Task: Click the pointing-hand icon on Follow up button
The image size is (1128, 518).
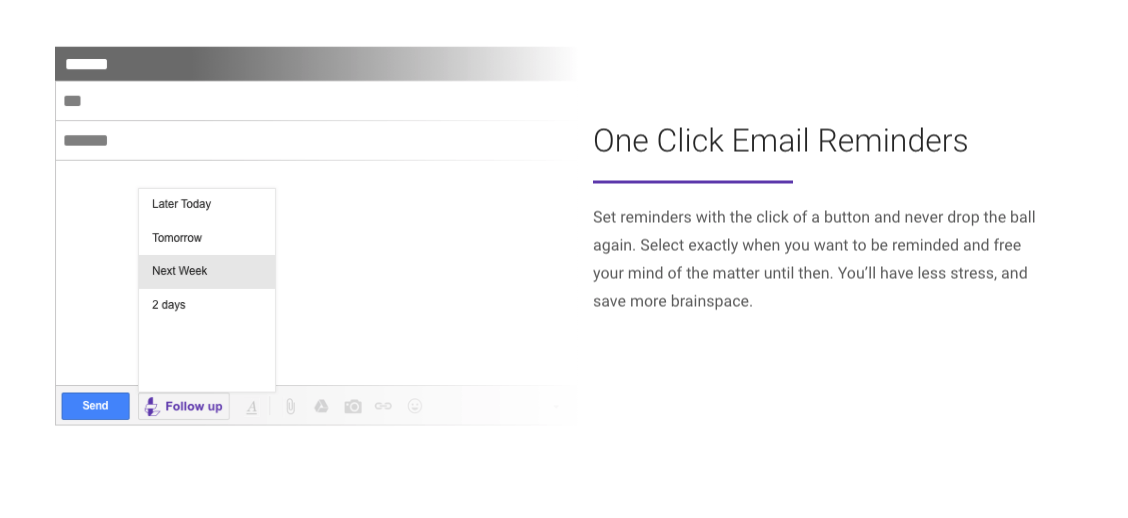Action: pyautogui.click(x=152, y=406)
